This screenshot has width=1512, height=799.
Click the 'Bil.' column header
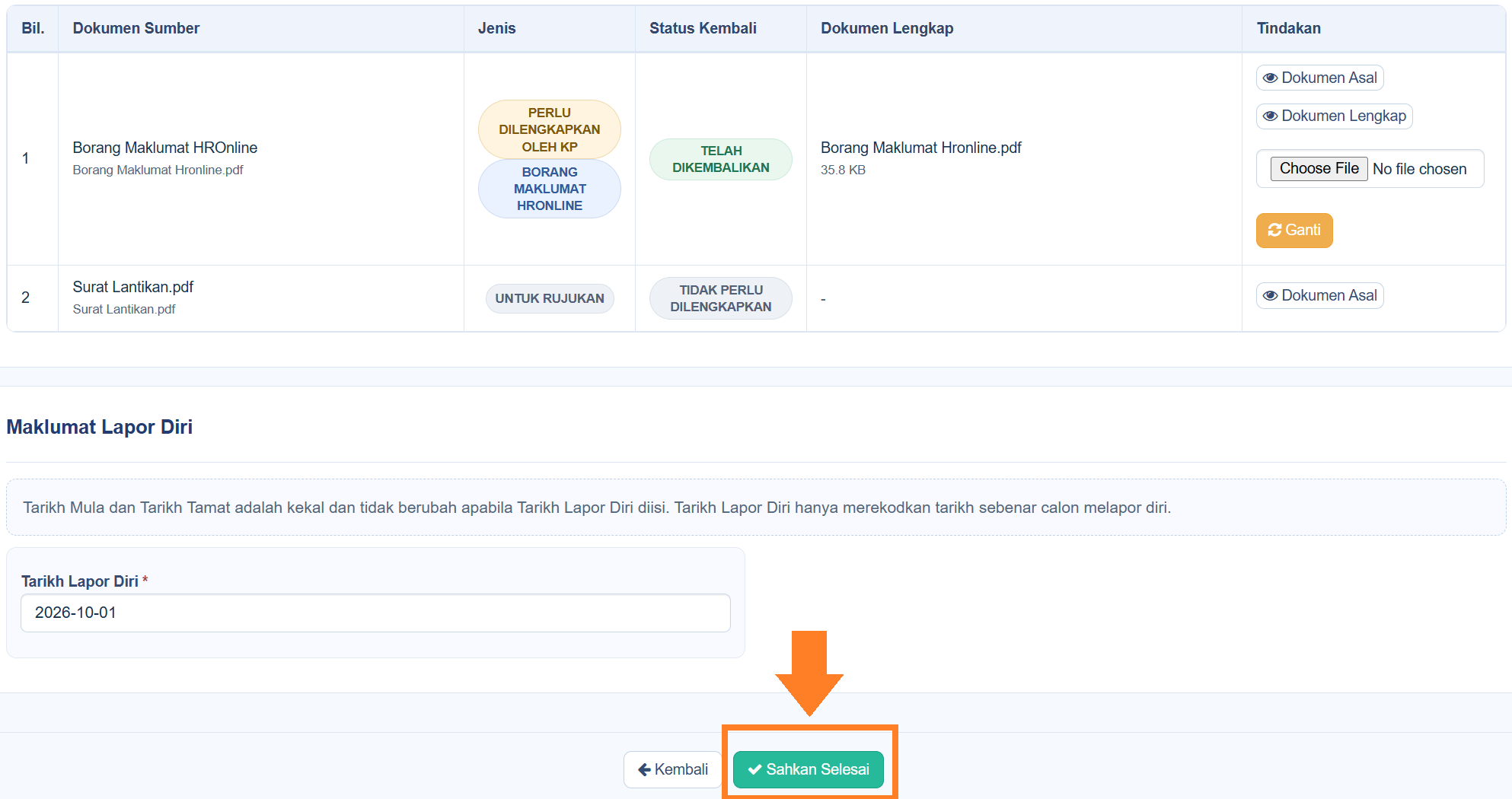point(33,28)
